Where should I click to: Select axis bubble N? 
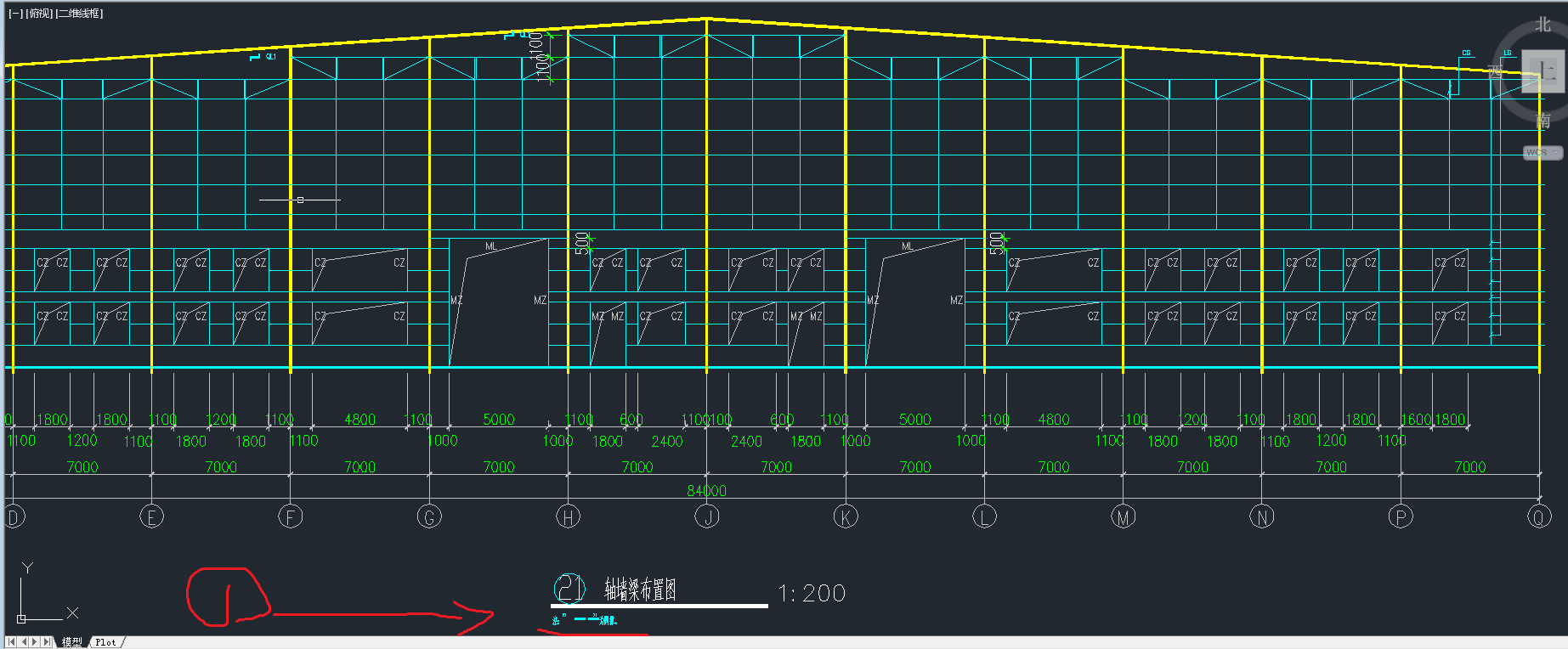pos(1262,516)
